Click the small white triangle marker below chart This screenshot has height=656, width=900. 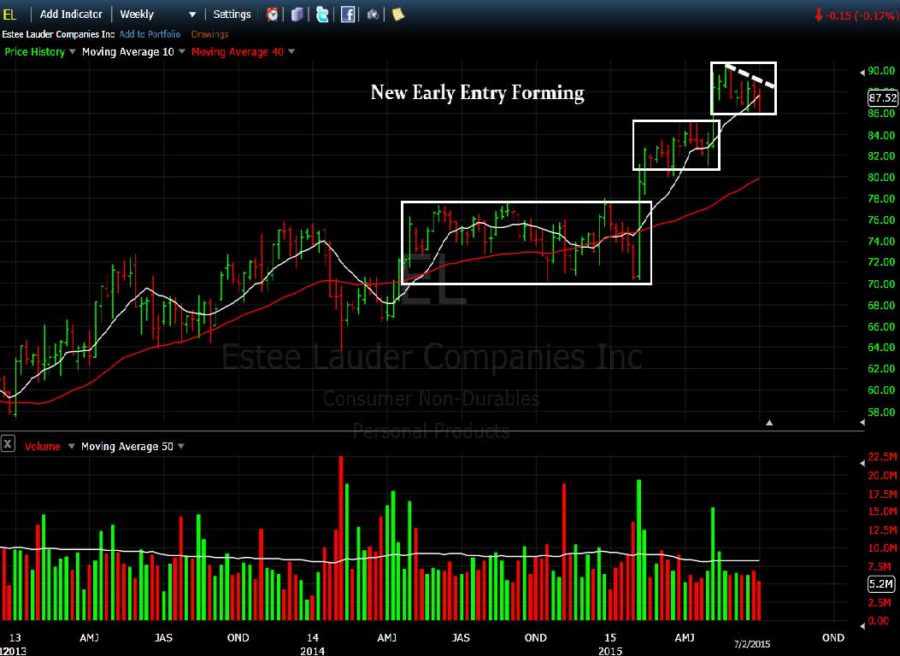769,422
